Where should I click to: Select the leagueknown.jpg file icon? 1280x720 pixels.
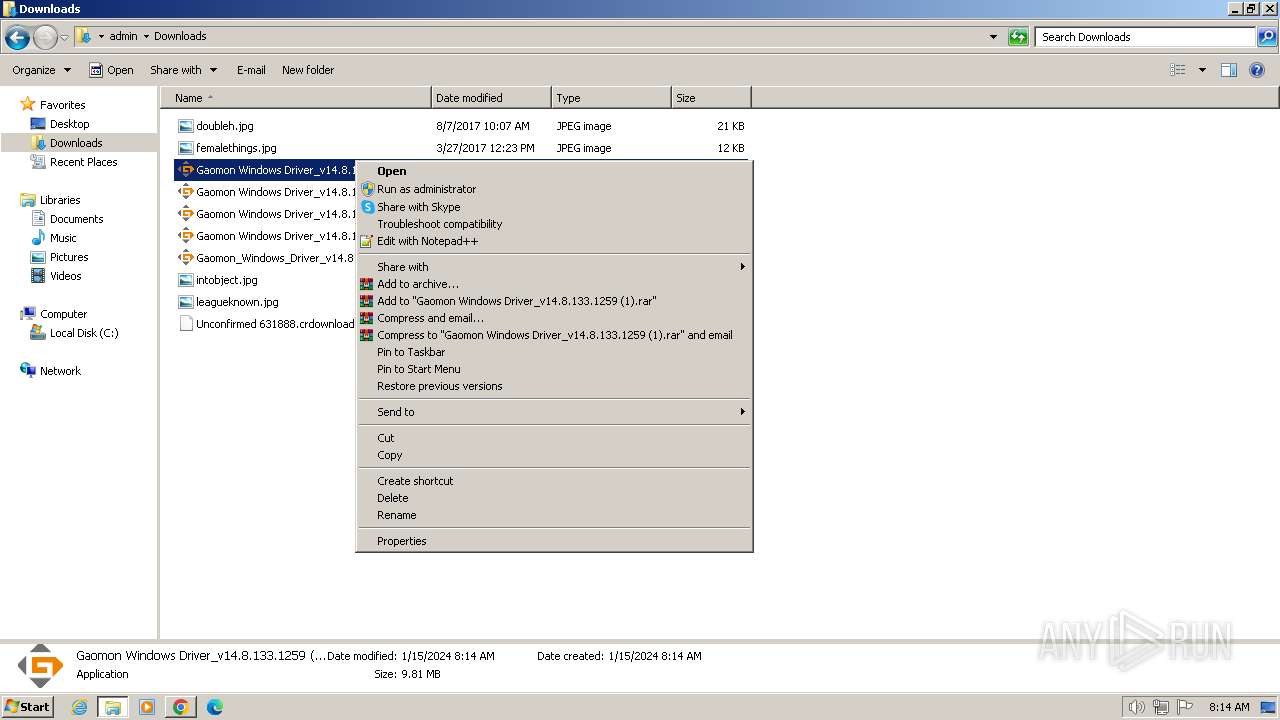click(185, 302)
